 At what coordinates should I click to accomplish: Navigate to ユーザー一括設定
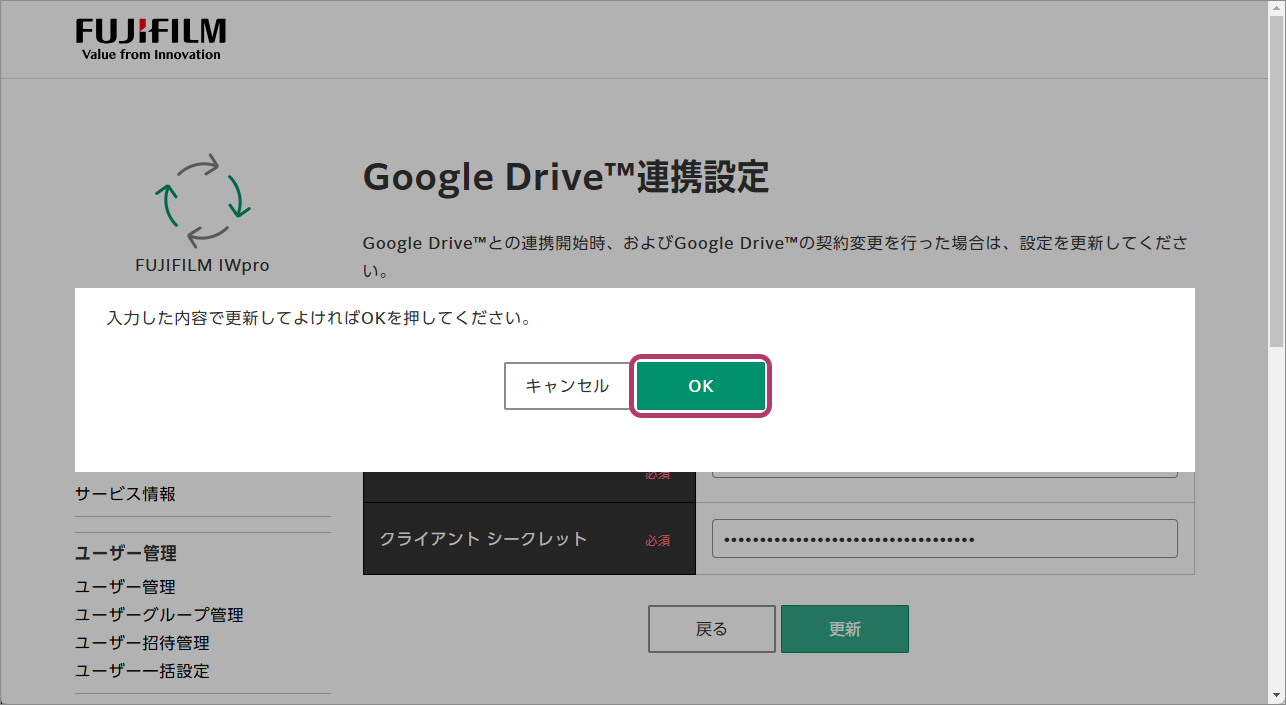[142, 671]
